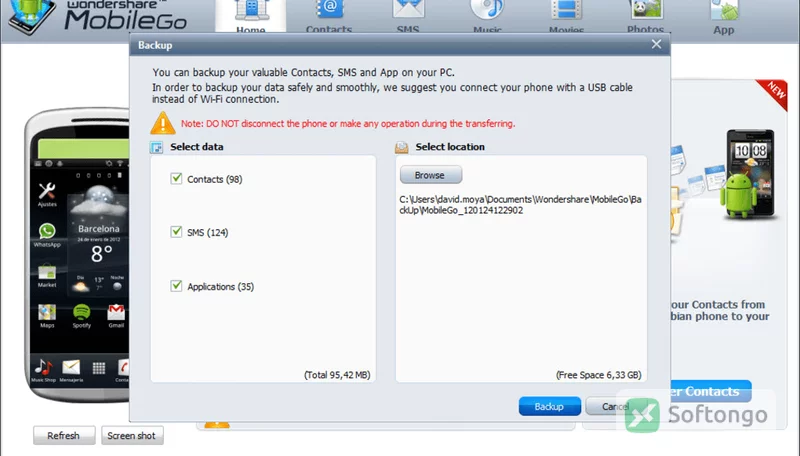Click the warning triangle icon
The width and height of the screenshot is (800, 456).
point(163,123)
